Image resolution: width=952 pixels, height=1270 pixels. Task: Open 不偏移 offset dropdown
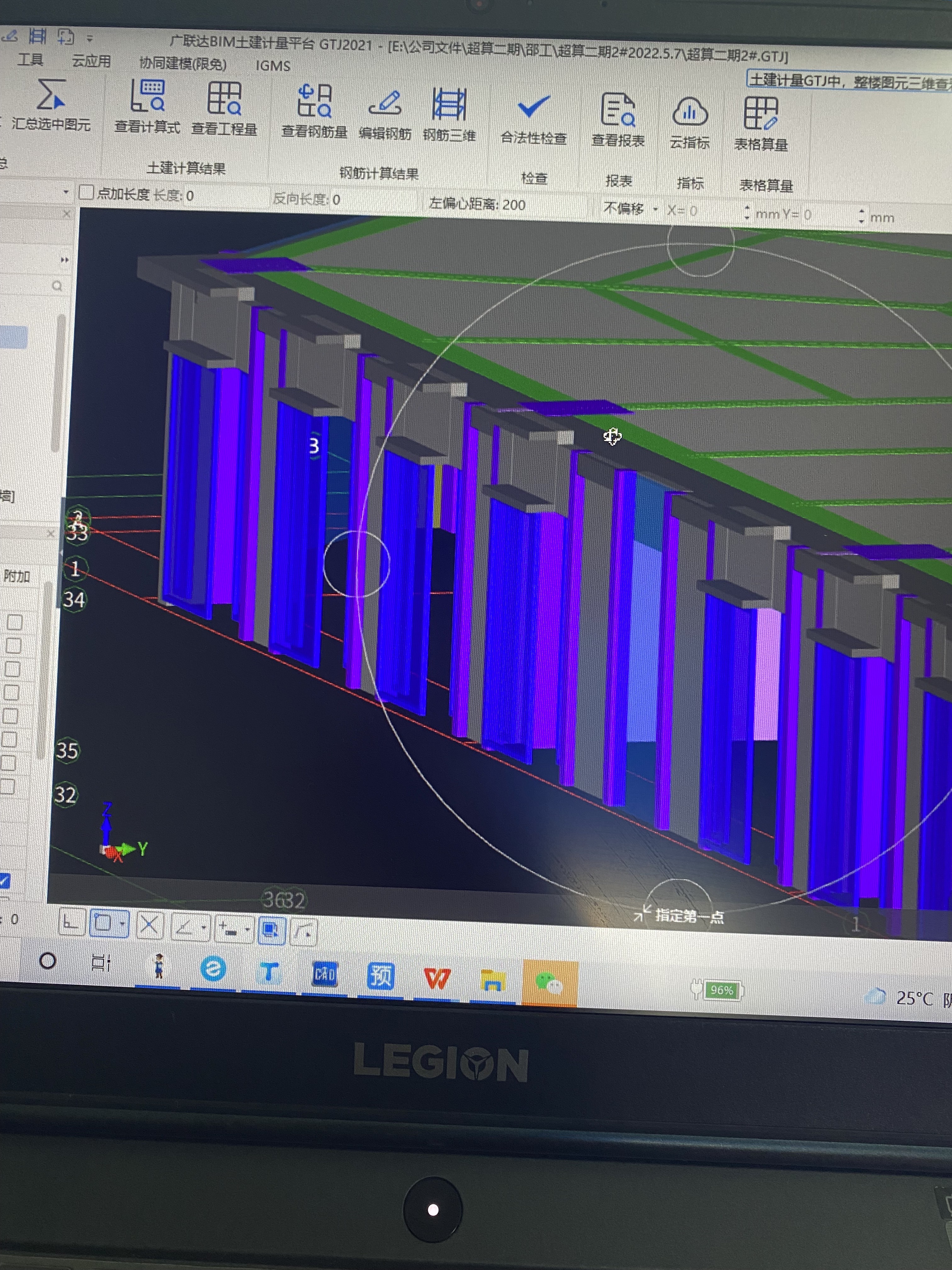tap(631, 209)
